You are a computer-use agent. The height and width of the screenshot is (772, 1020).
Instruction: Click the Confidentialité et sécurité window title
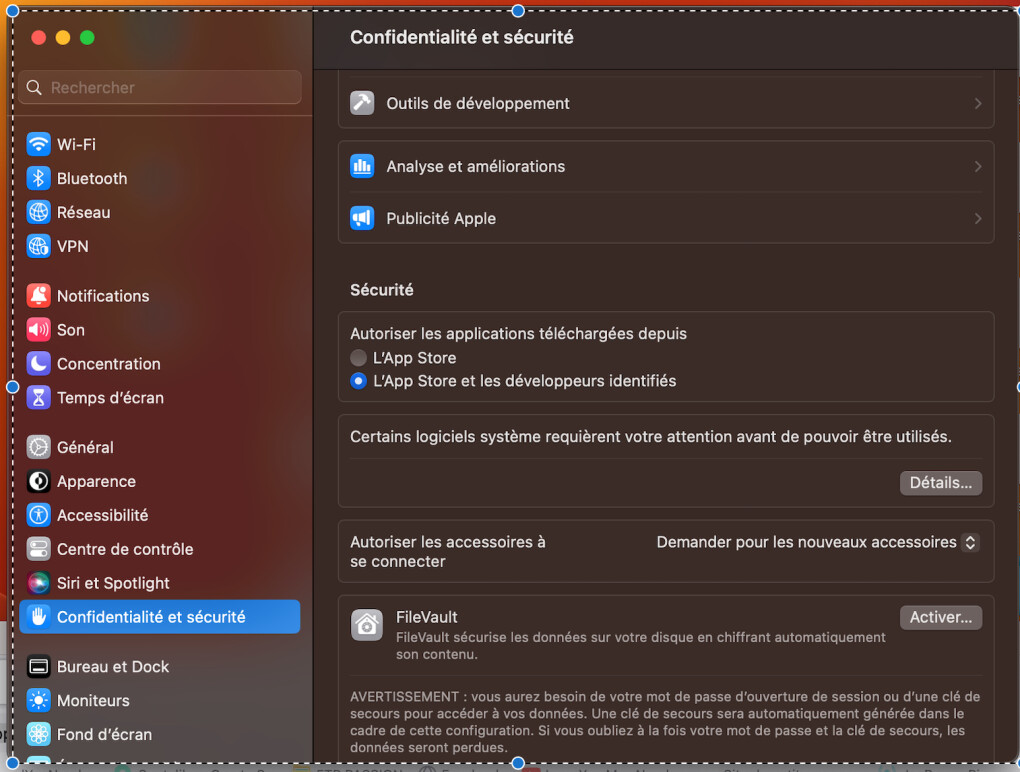pos(462,37)
